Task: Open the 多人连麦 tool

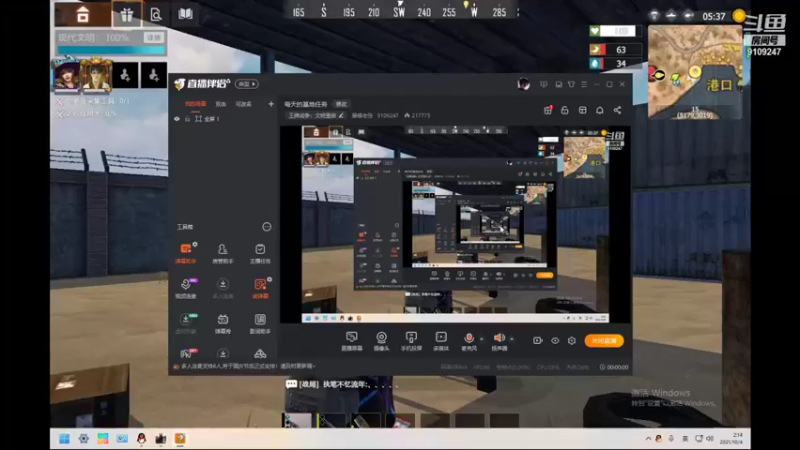Action: coord(222,288)
